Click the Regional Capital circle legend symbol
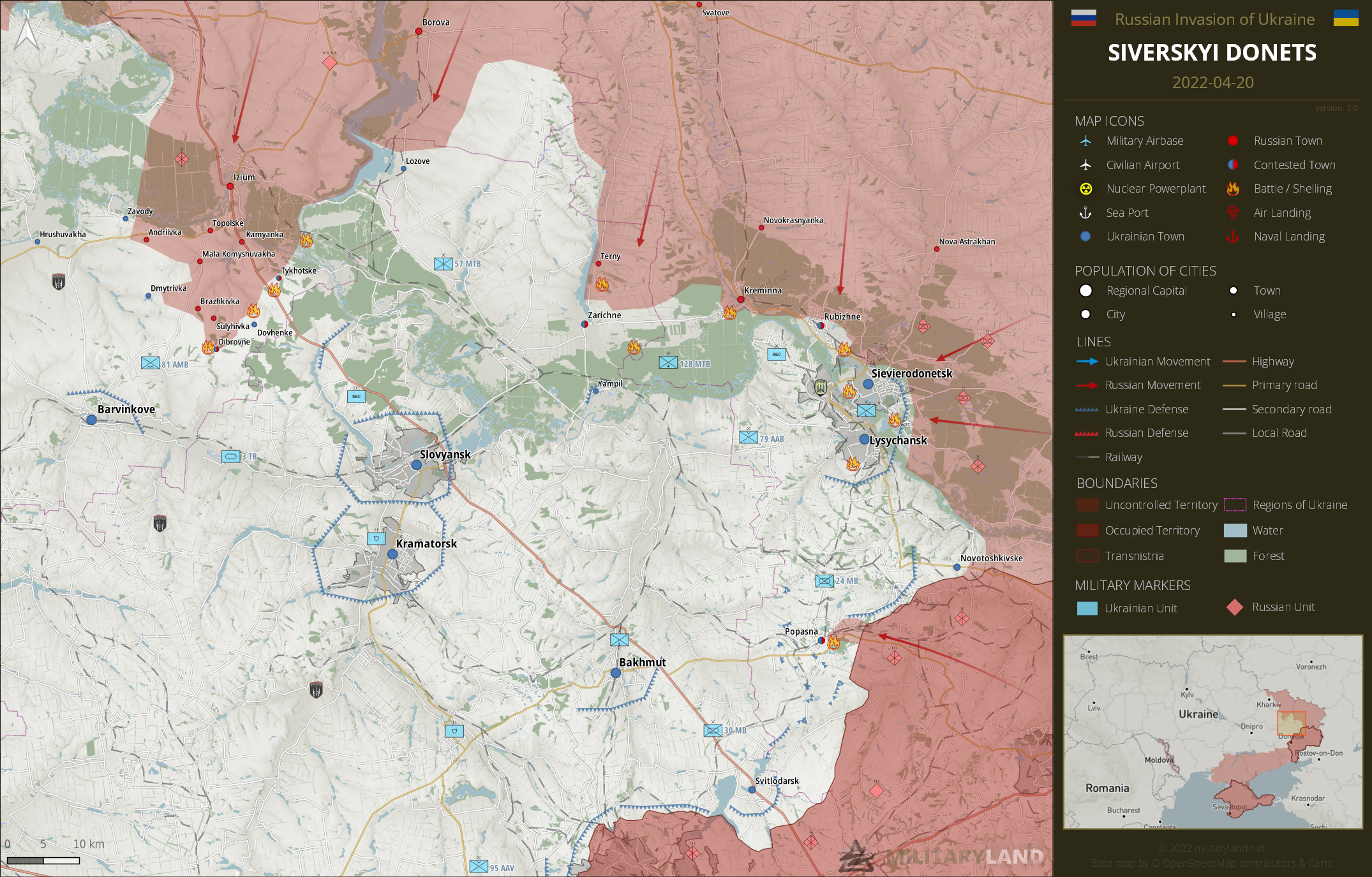1372x877 pixels. click(x=1085, y=291)
